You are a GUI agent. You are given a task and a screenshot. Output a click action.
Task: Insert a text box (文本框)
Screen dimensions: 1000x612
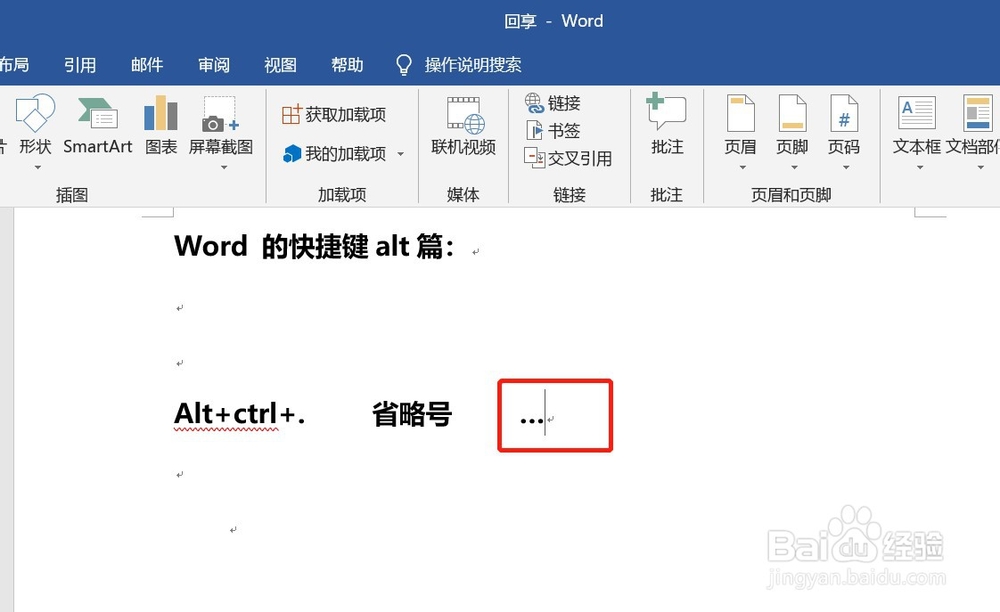pos(916,125)
